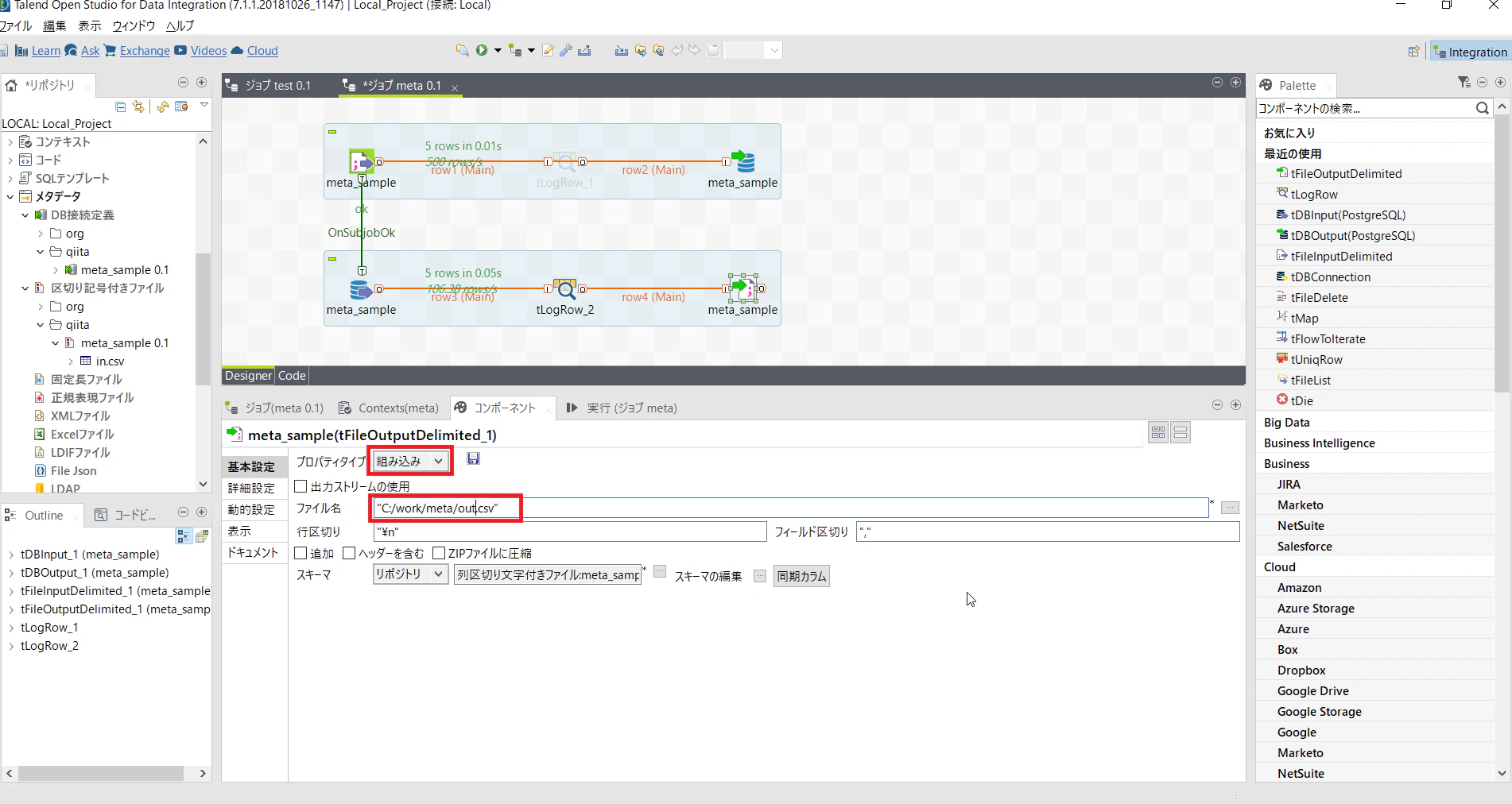Click the tLogRow_2 component on canvas
Screen dimensions: 1512x804
point(565,289)
